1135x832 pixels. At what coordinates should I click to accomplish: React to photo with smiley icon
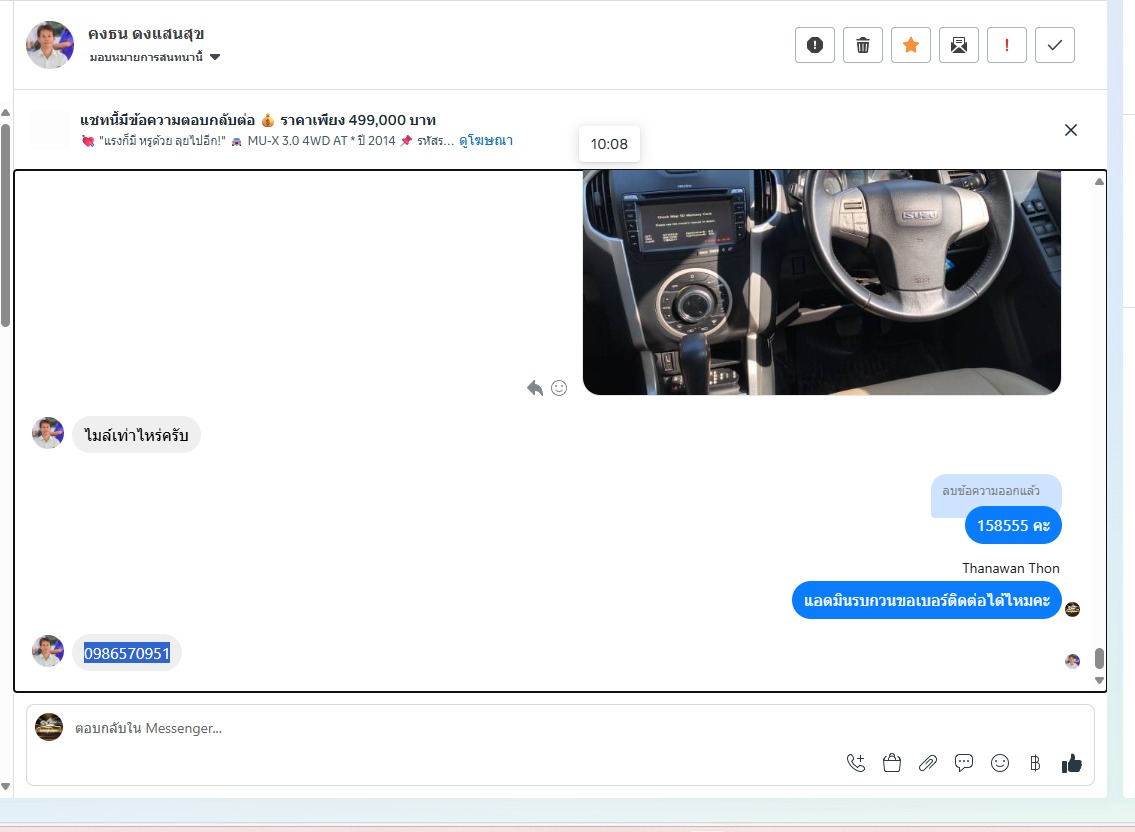pos(559,388)
